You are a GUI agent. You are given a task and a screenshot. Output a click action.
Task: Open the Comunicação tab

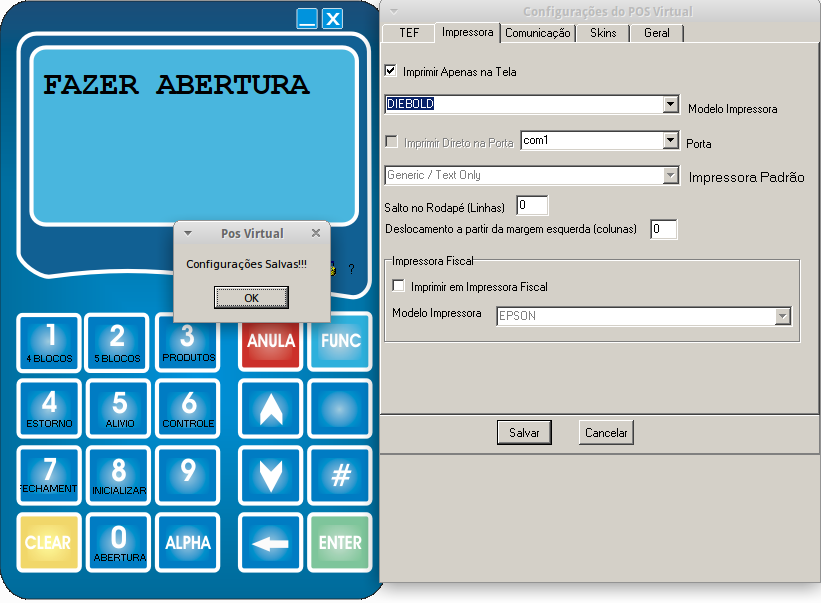pos(538,33)
